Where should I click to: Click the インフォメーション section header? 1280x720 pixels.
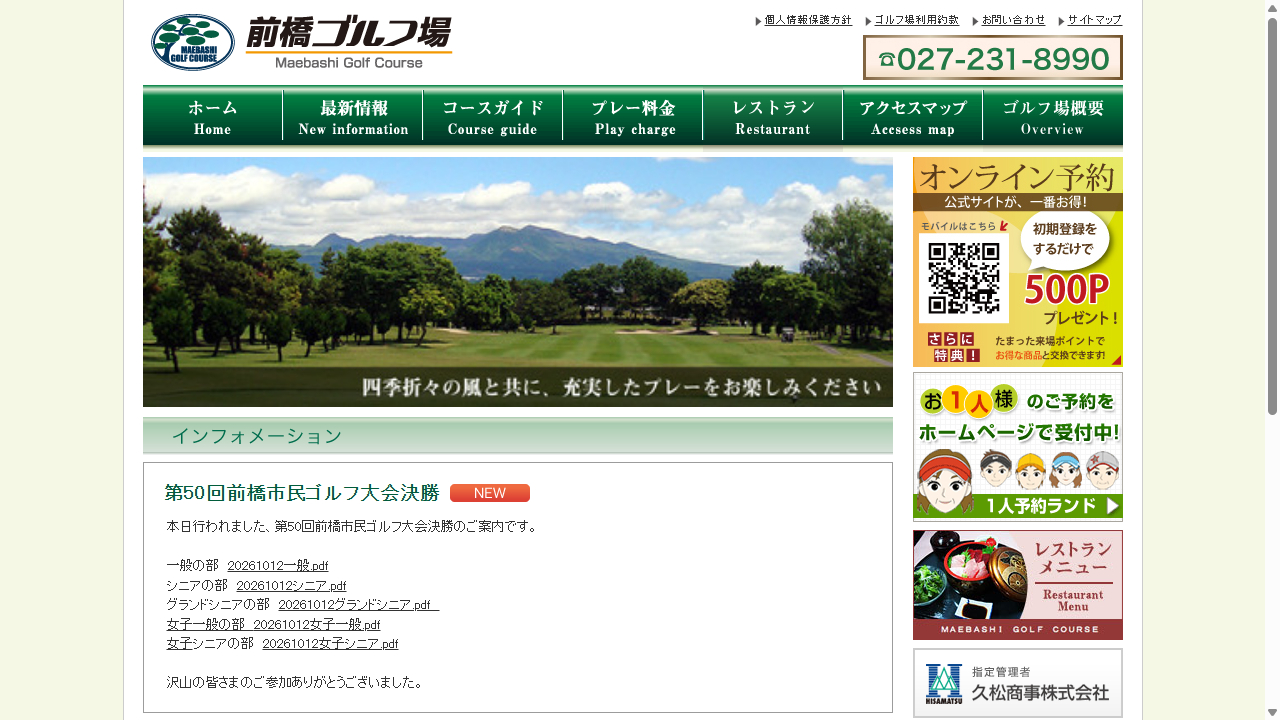pos(518,436)
